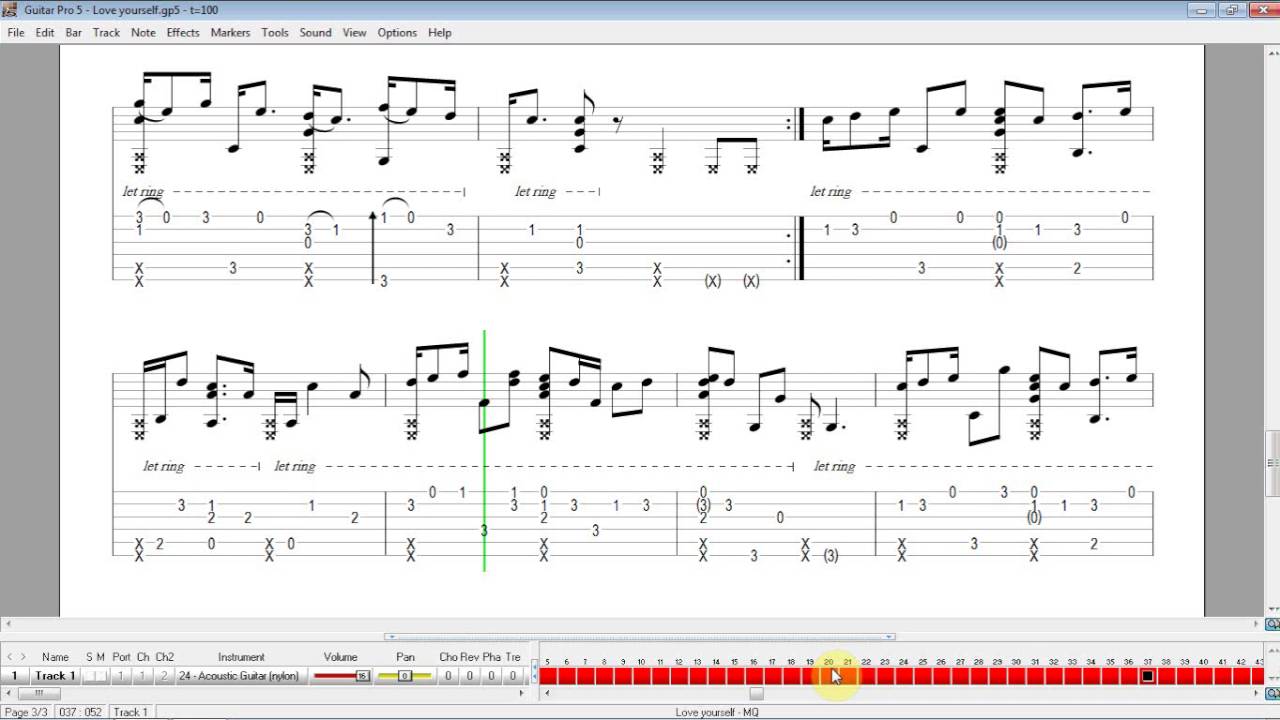
Task: Open the Edit menu
Action: pyautogui.click(x=45, y=32)
